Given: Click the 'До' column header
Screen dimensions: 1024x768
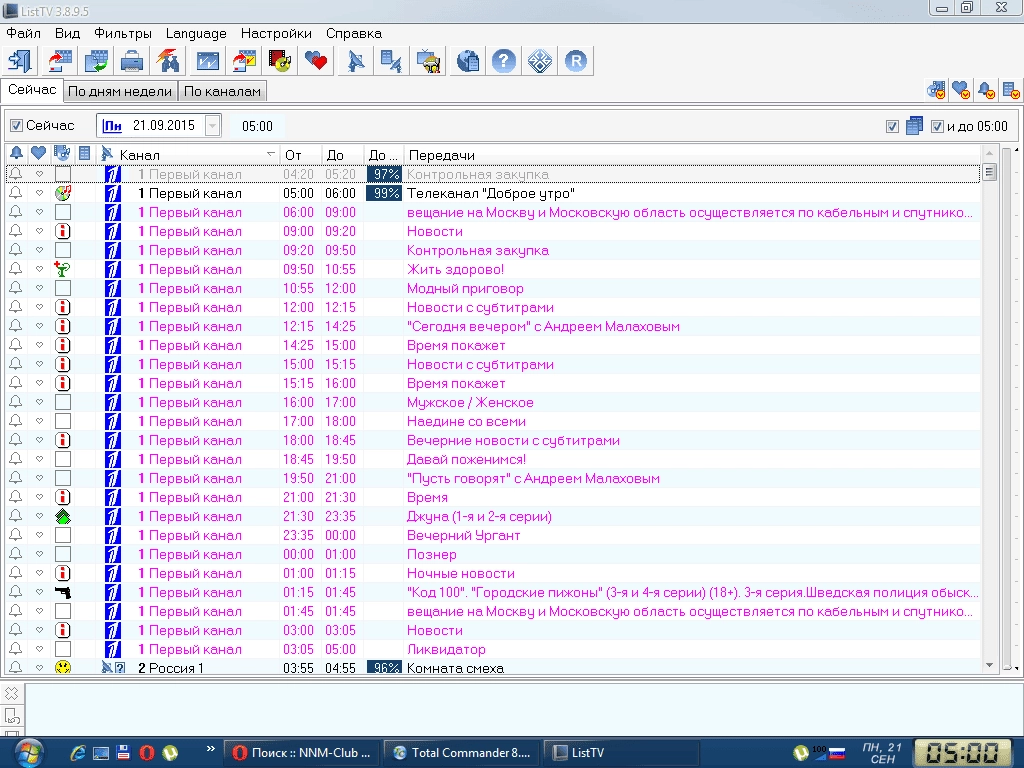Looking at the screenshot, I should click(x=342, y=155).
